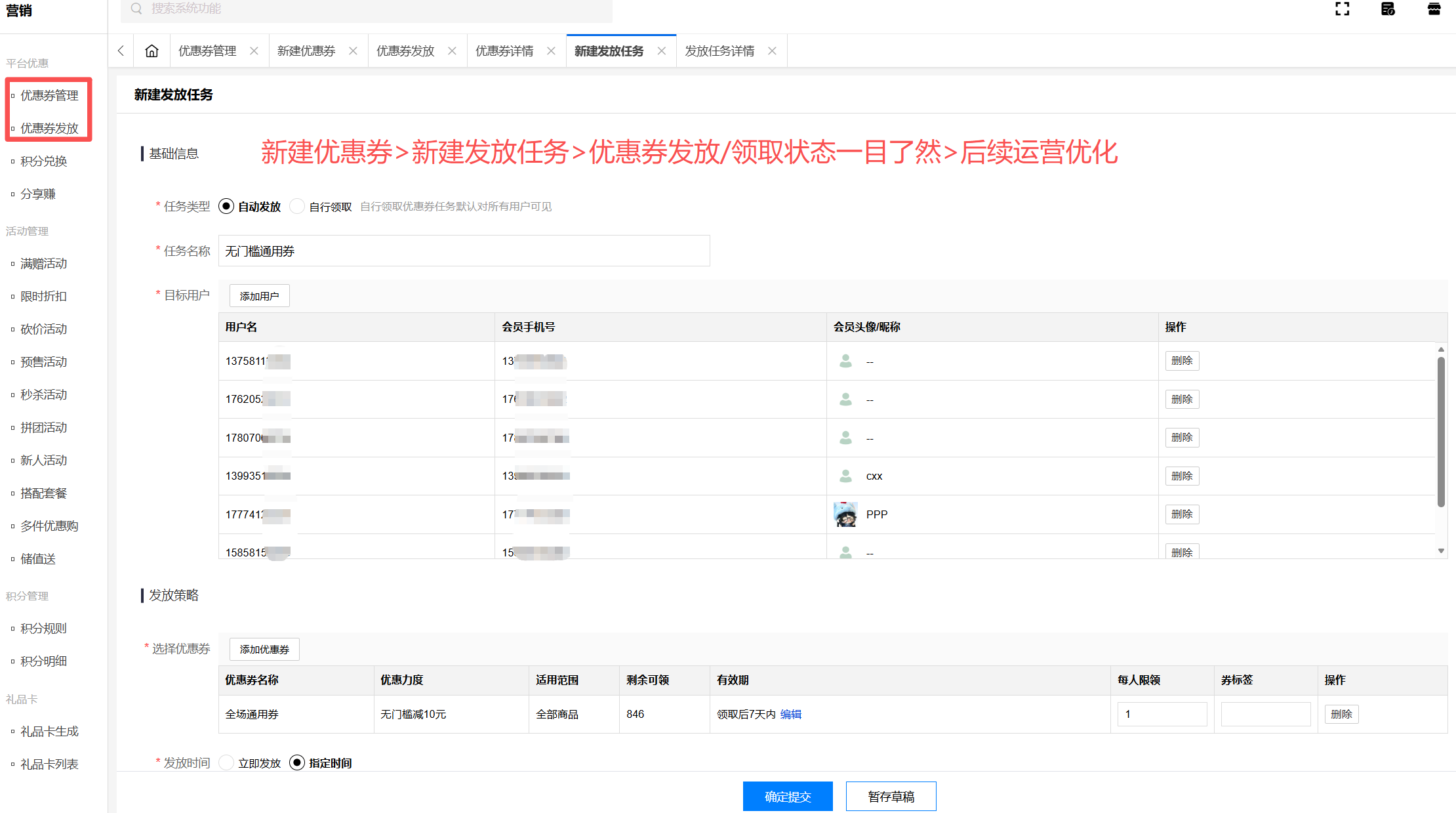Click the 确定提交 button

787,796
